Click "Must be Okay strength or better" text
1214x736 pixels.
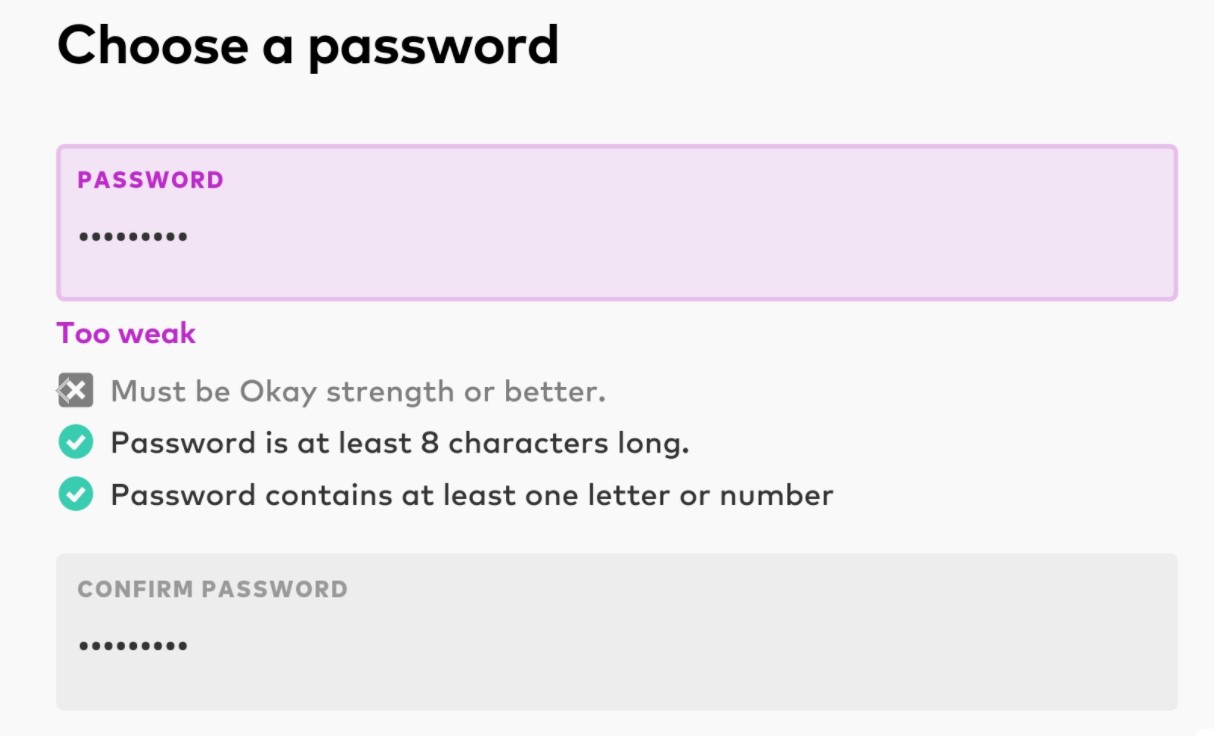point(358,391)
